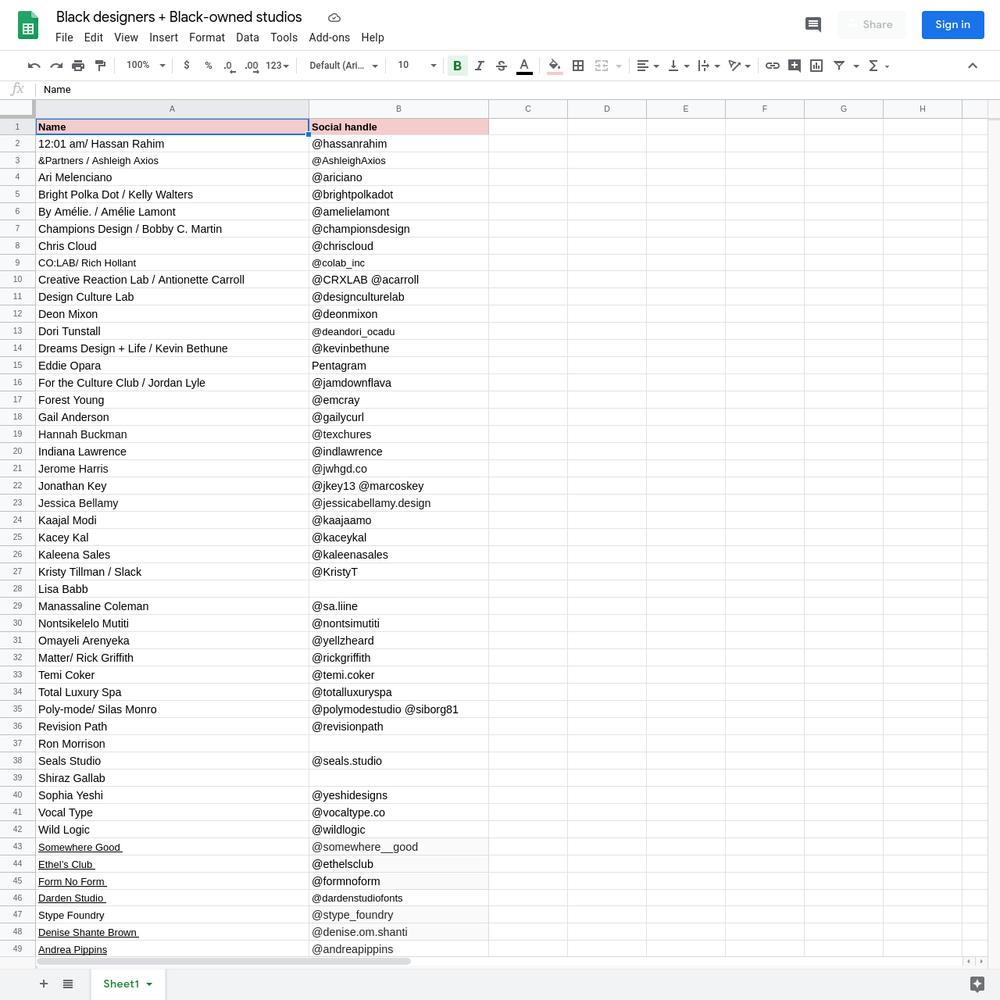Select the Sheet1 tab
Image resolution: width=1000 pixels, height=1000 pixels.
(128, 983)
